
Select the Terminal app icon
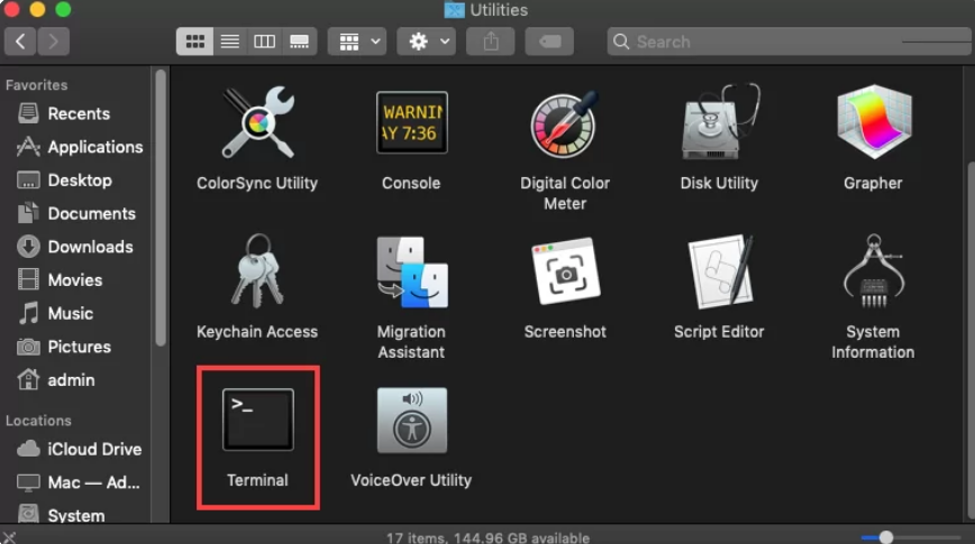click(x=258, y=420)
